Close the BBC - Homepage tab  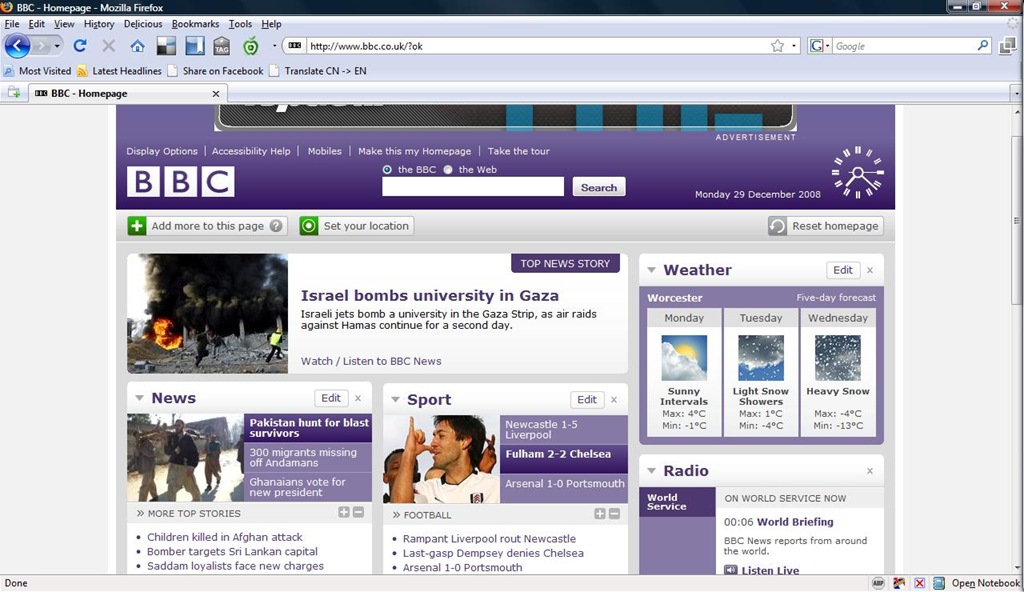(216, 94)
